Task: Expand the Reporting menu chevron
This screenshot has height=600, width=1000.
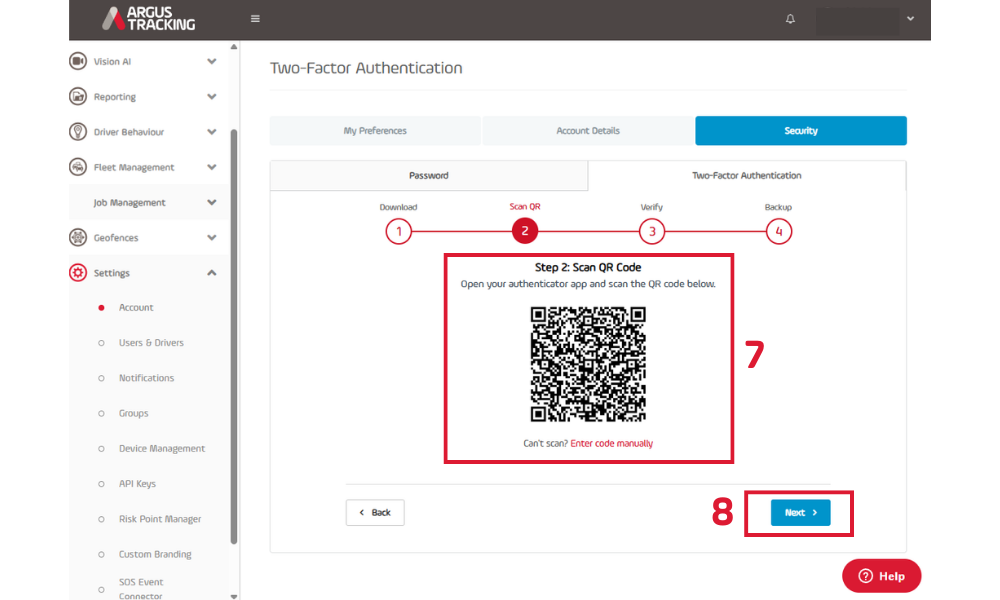Action: [212, 96]
